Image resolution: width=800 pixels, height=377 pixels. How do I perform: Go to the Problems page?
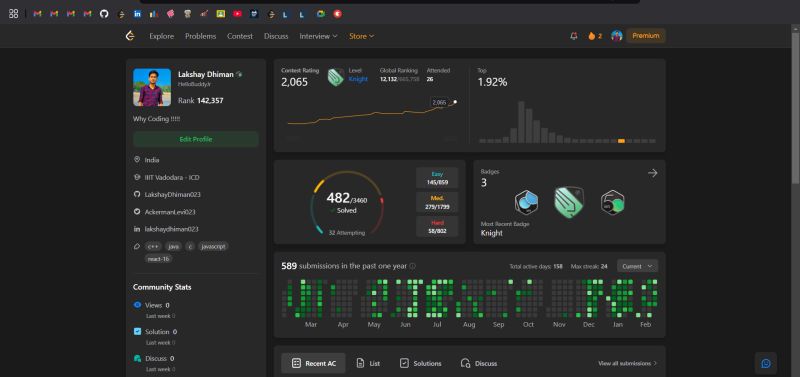point(201,36)
